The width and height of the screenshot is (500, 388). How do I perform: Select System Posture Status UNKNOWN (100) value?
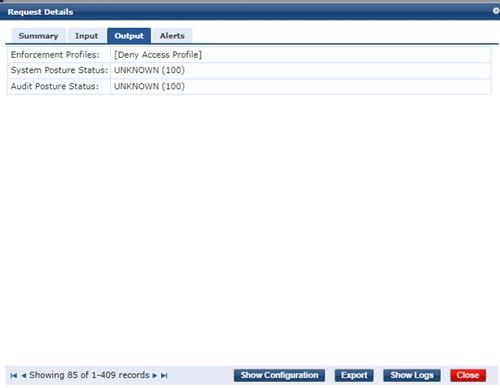pos(149,70)
